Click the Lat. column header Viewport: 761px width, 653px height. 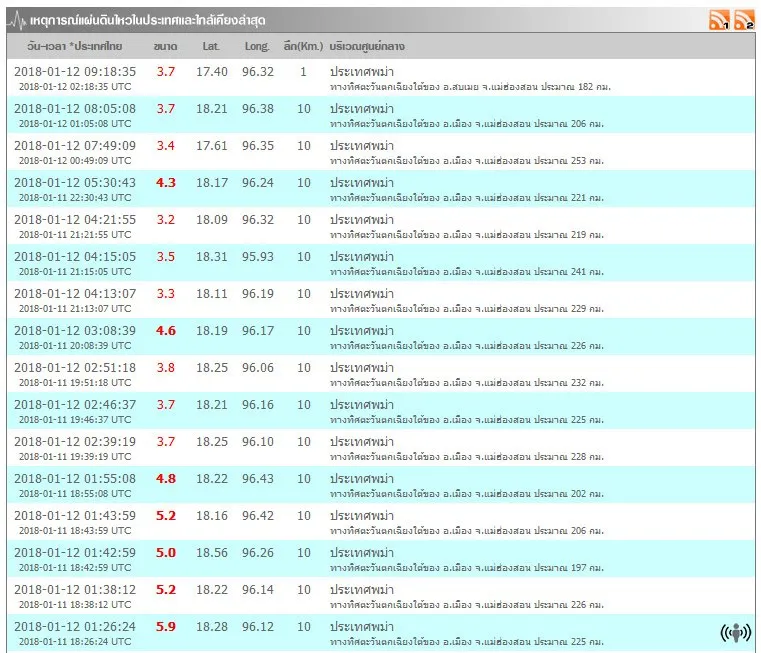tap(211, 47)
